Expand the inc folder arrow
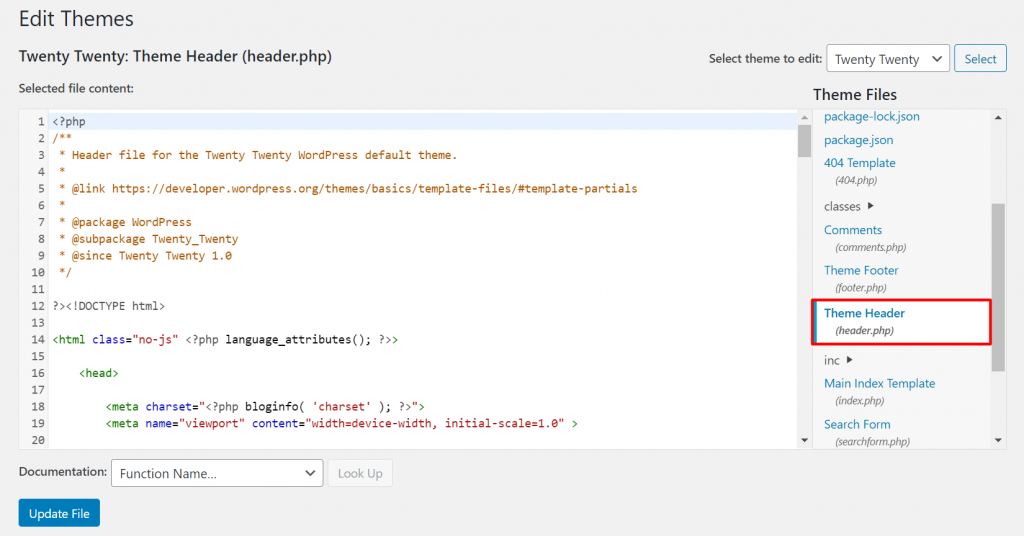Screen dimensions: 1024x536 pyautogui.click(x=849, y=360)
